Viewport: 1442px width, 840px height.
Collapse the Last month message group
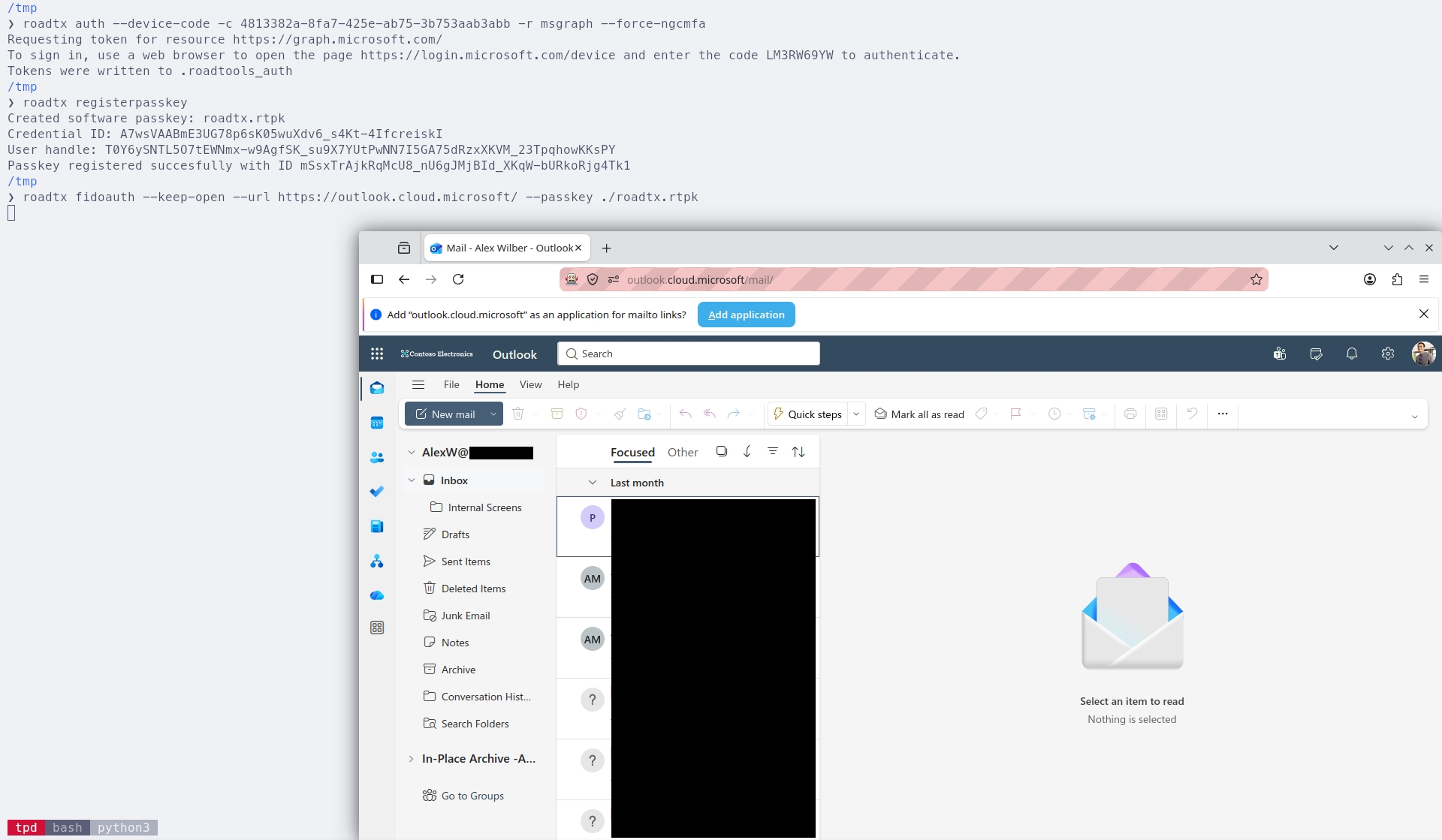(593, 482)
